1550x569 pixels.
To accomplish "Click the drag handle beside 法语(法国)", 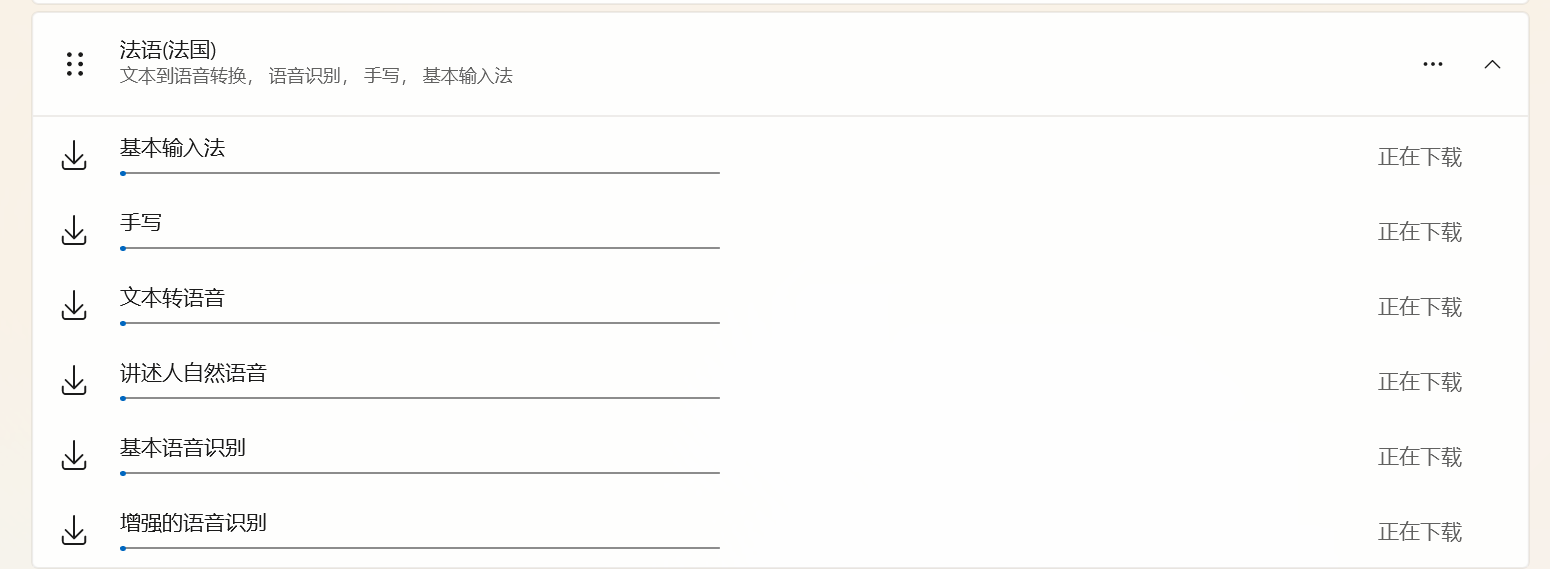I will point(75,64).
